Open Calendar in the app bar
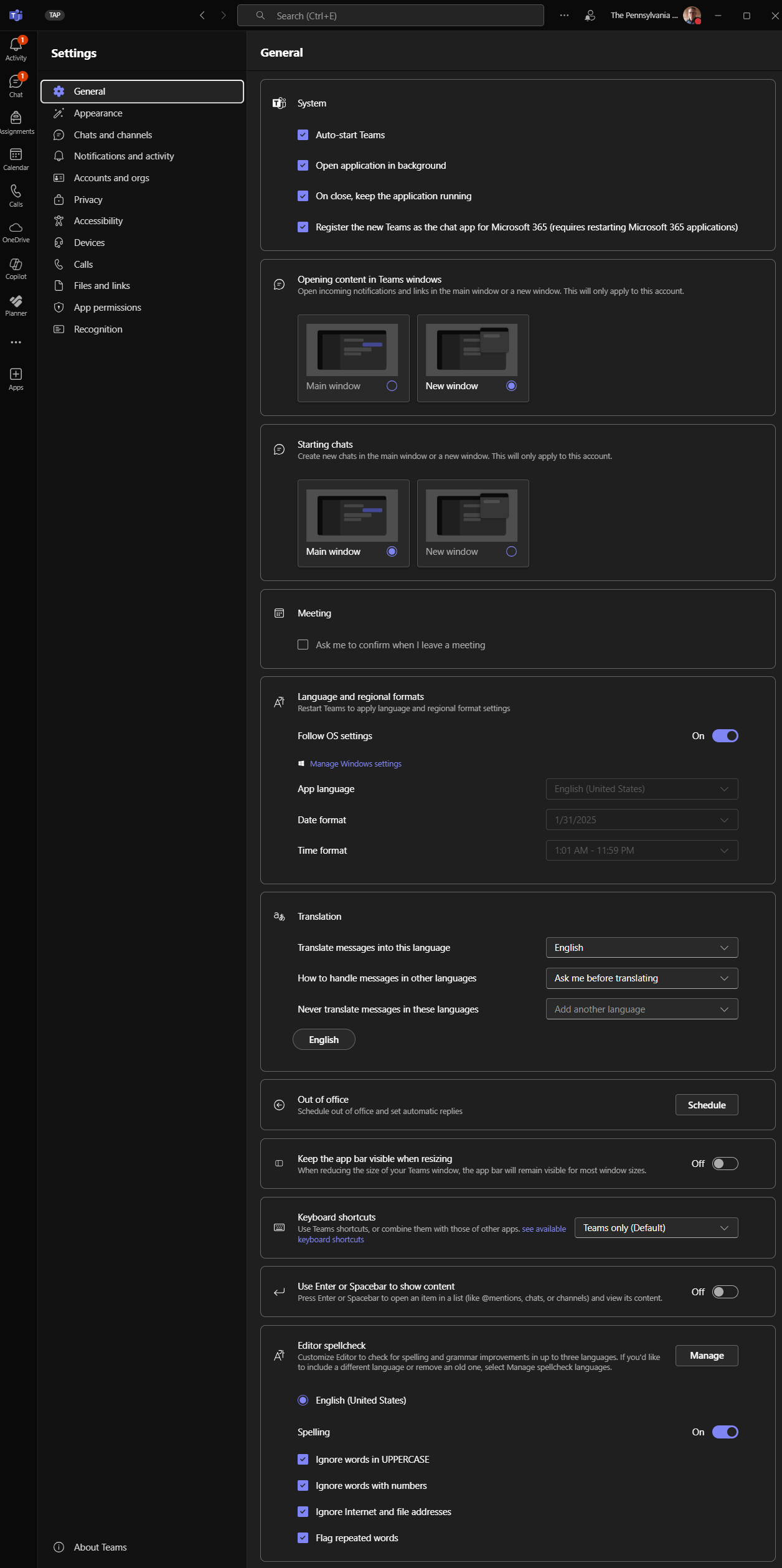This screenshot has height=1568, width=782. (16, 159)
